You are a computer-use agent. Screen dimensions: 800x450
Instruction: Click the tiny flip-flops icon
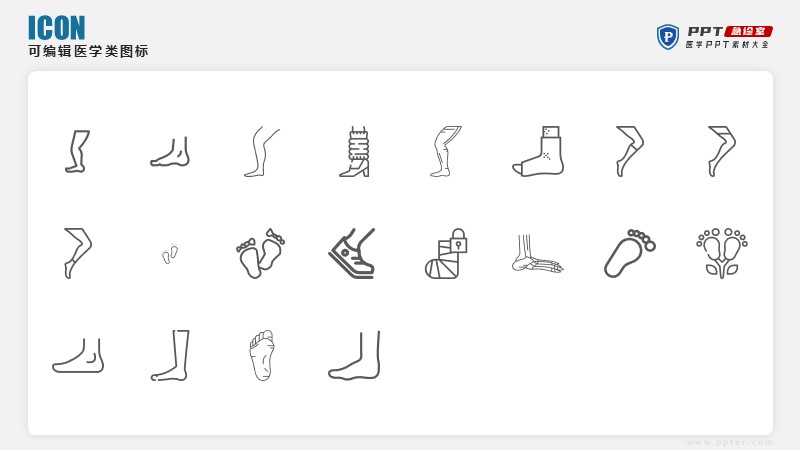tap(170, 253)
